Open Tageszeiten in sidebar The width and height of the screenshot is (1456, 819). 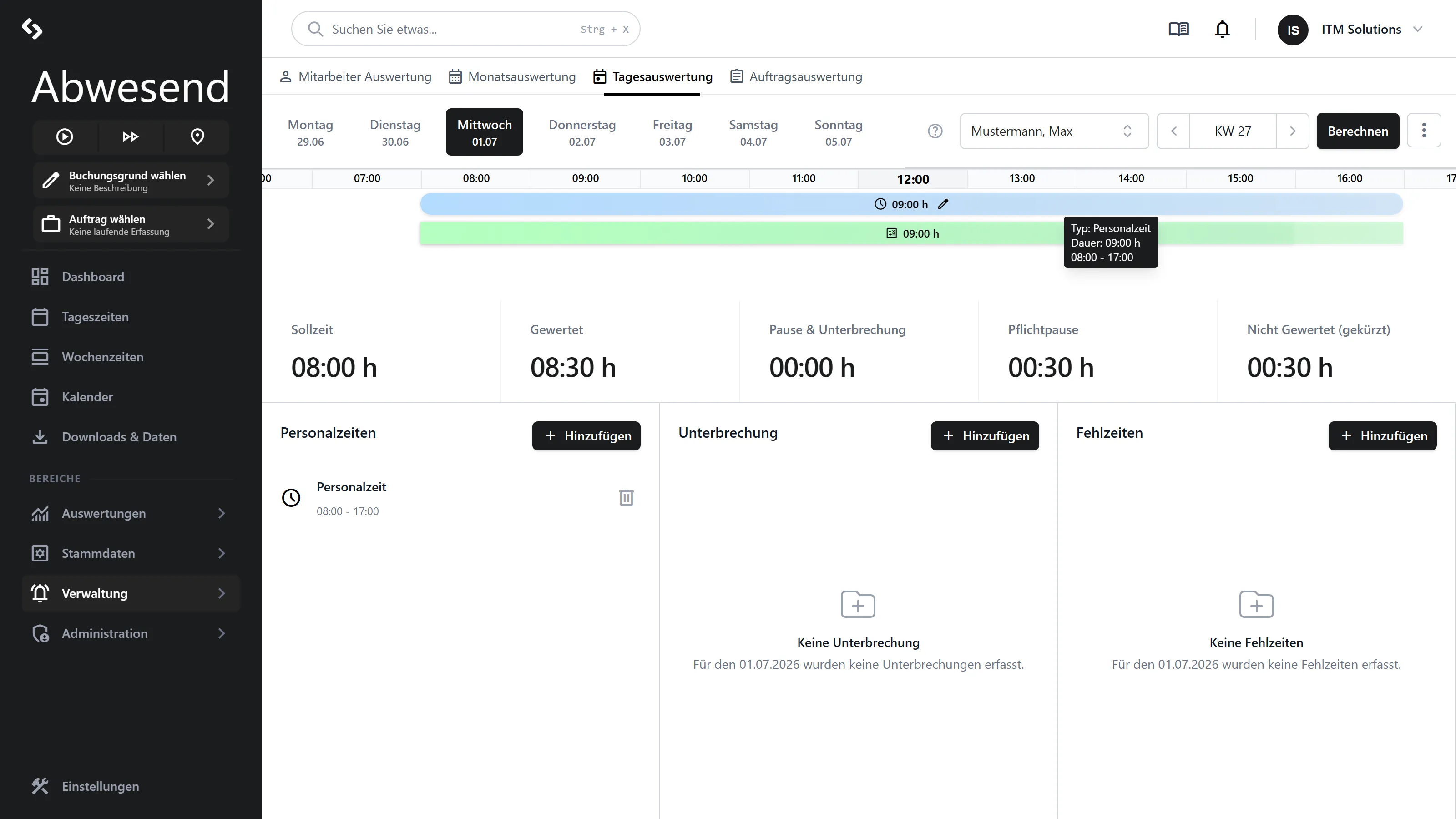tap(131, 317)
